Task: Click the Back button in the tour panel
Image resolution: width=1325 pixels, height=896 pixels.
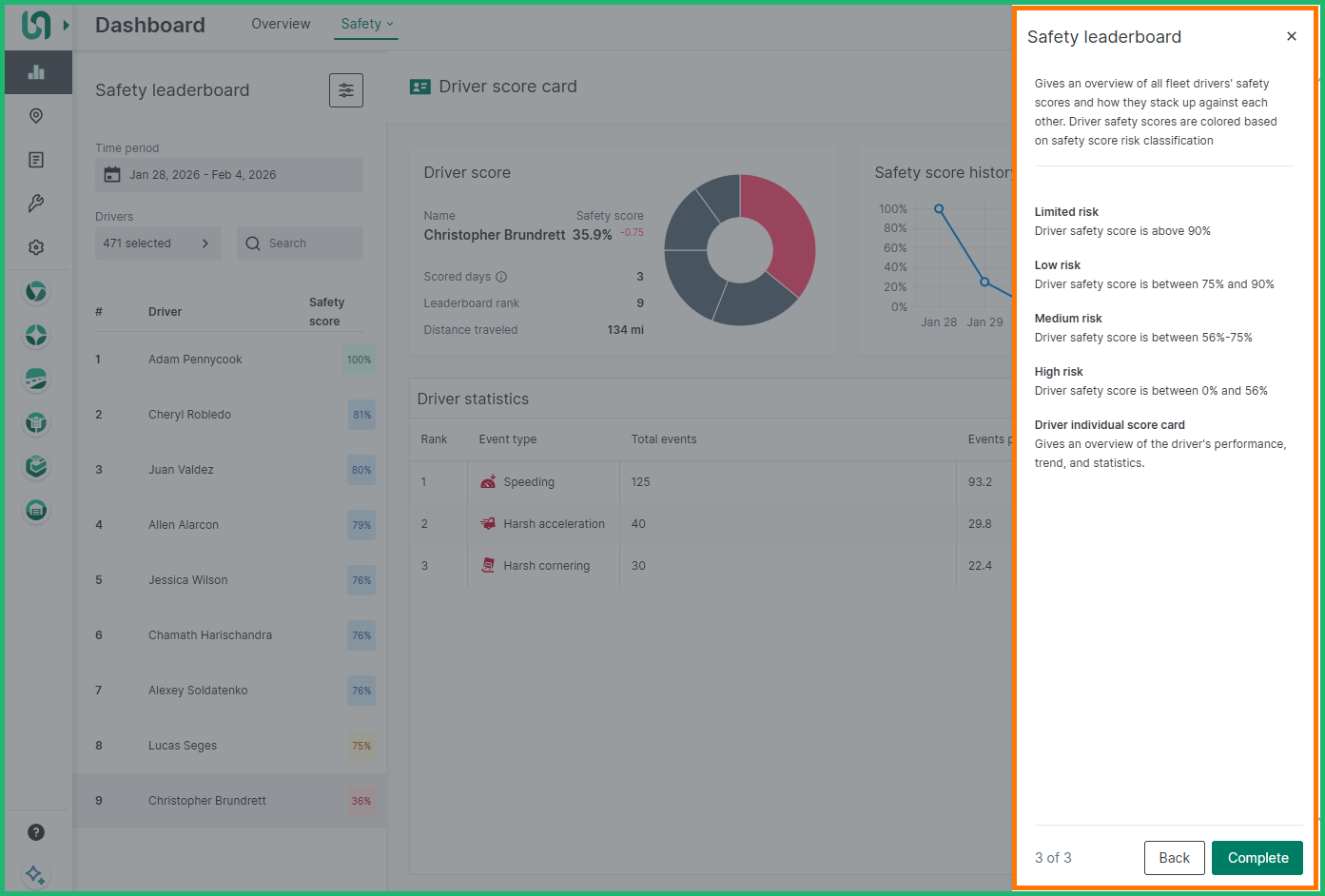Action: click(1174, 858)
